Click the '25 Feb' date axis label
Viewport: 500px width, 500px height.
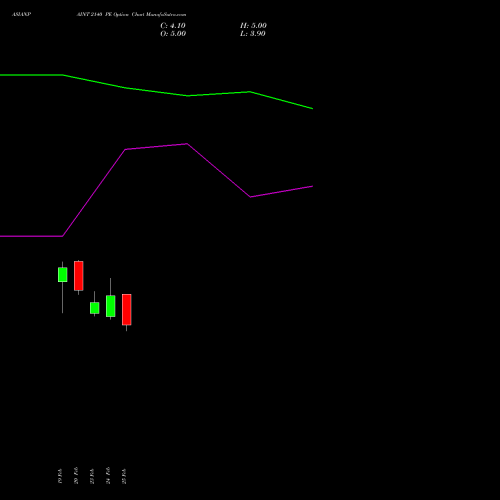pyautogui.click(x=124, y=476)
